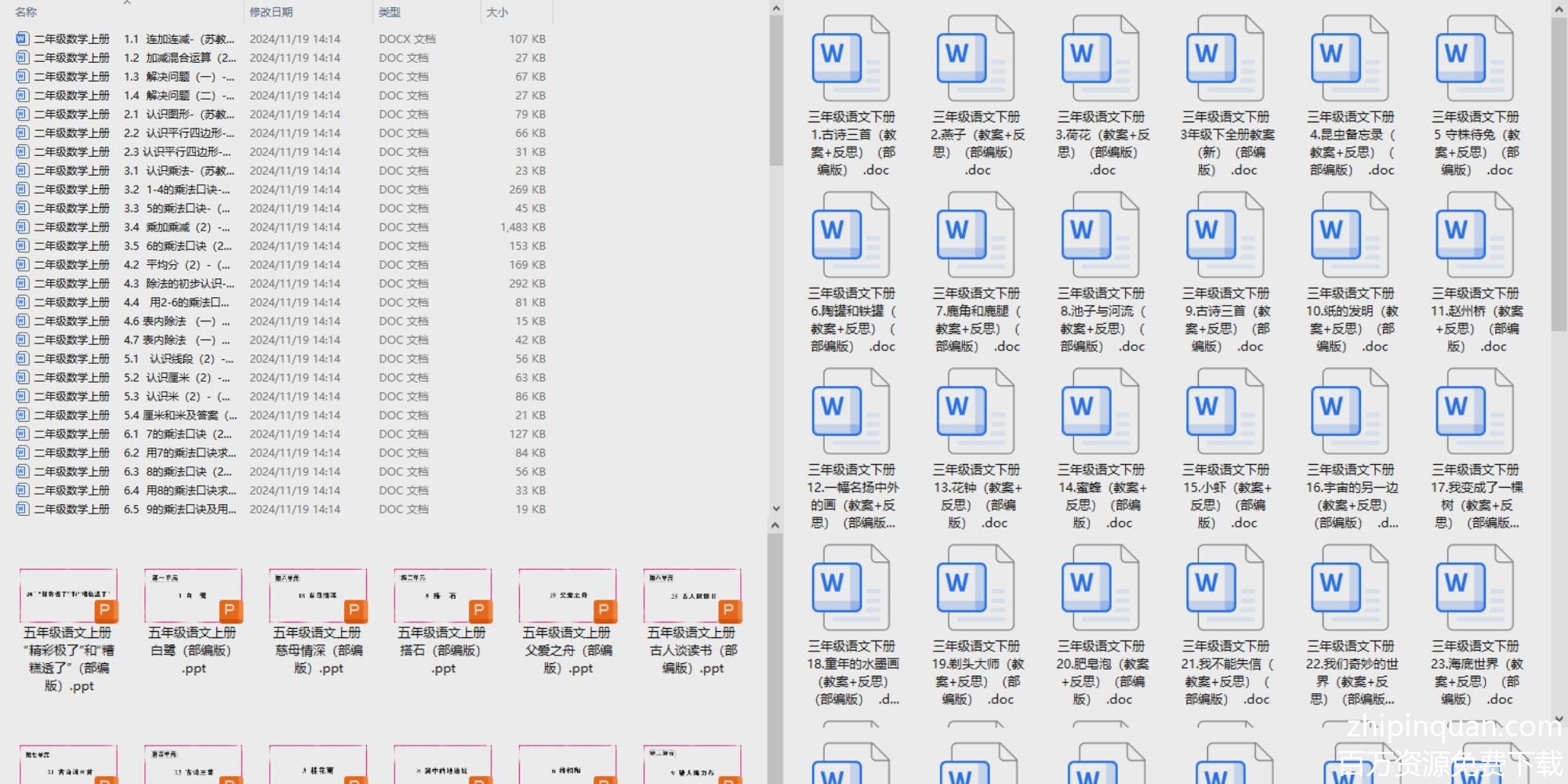Screen dimensions: 1568x784
Task: Click the 类型 column header
Action: tap(390, 12)
